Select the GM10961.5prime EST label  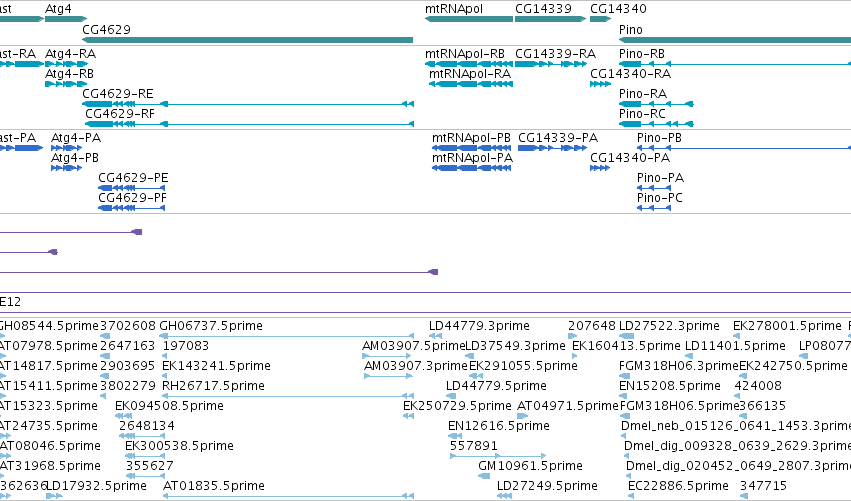click(x=530, y=466)
